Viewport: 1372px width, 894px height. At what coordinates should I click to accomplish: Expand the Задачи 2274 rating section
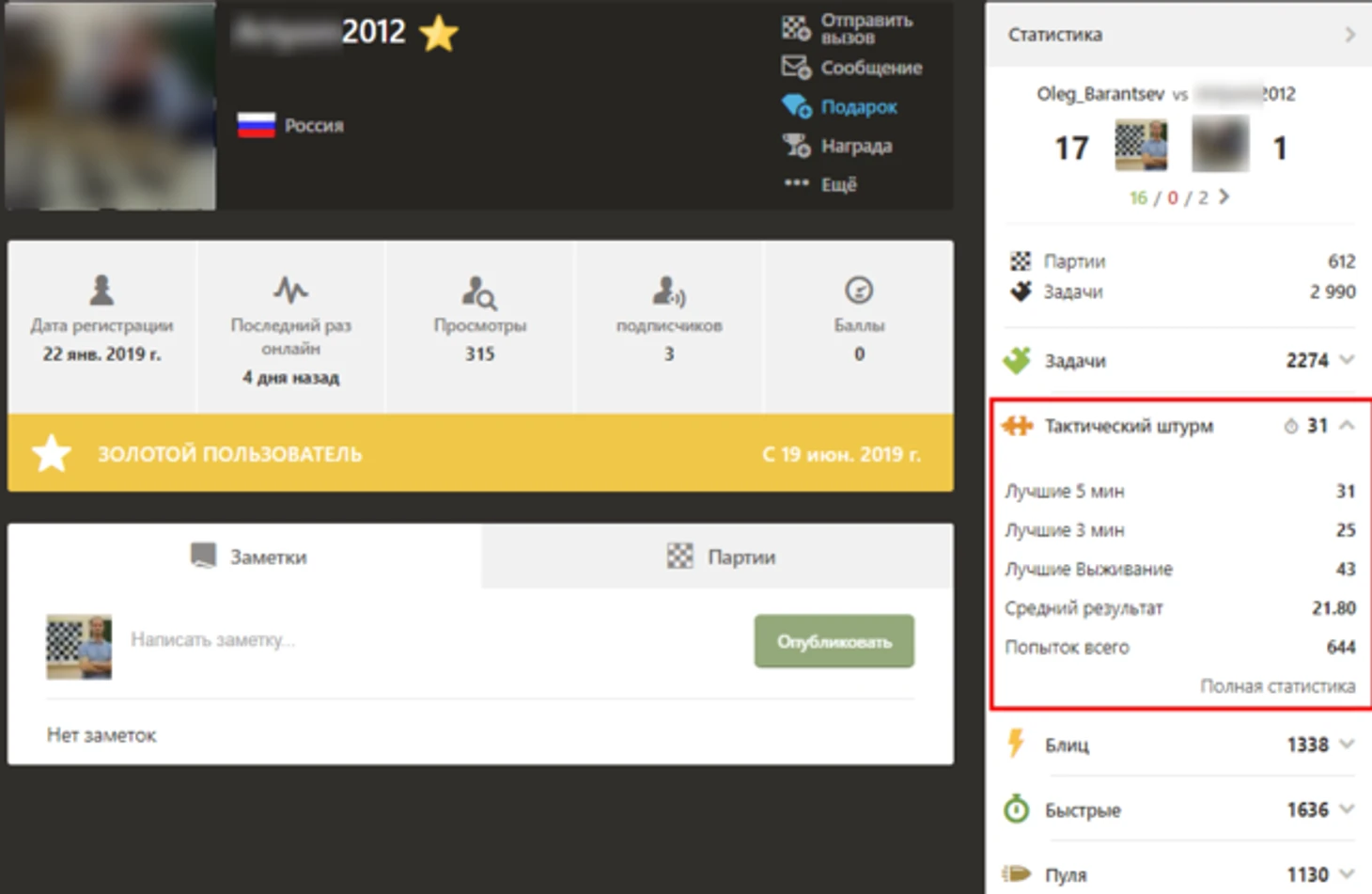click(x=1348, y=360)
